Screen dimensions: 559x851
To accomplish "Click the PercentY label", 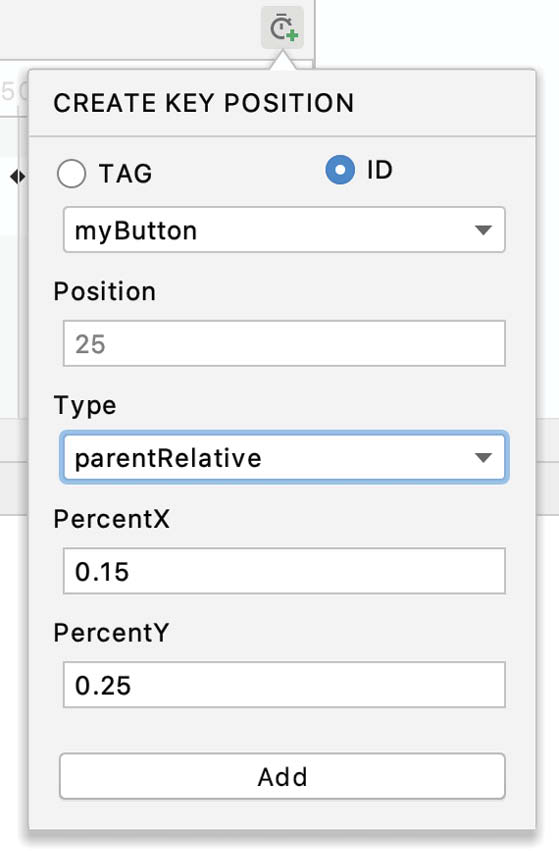I will pyautogui.click(x=111, y=633).
